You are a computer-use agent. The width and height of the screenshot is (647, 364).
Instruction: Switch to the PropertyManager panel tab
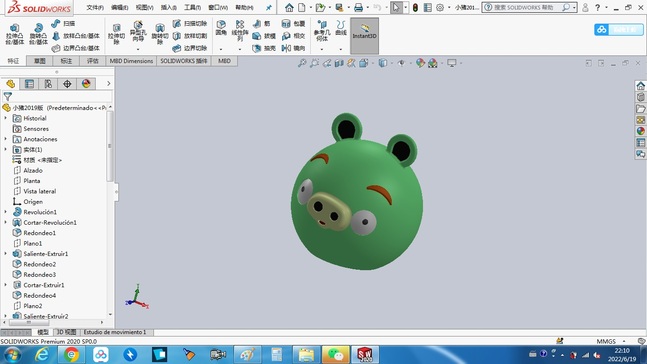pos(29,84)
